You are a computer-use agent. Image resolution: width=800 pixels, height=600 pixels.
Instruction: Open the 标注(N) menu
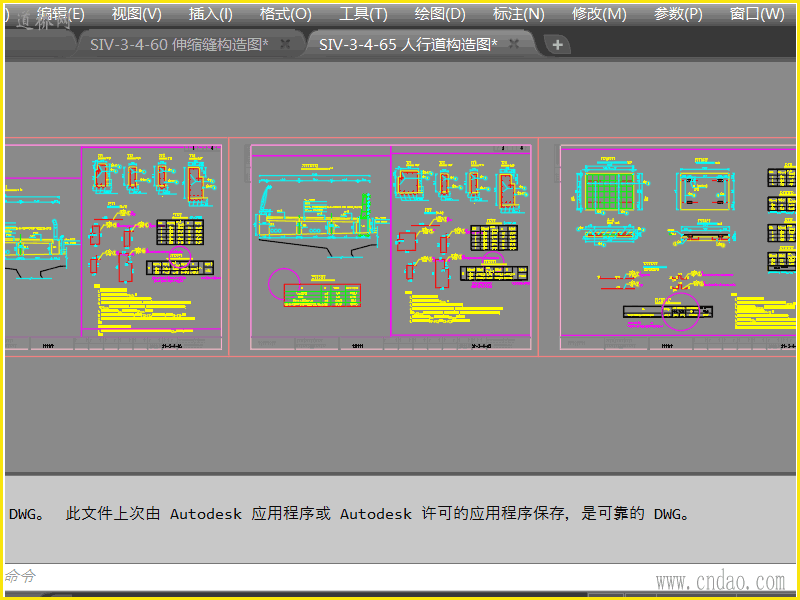(x=518, y=14)
